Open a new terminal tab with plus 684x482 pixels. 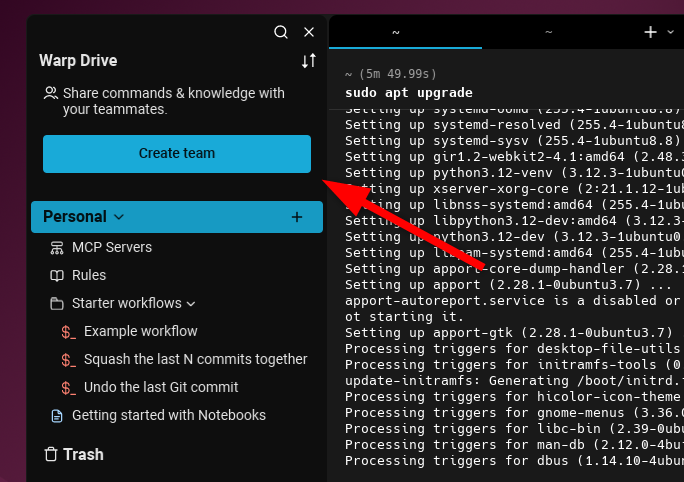point(651,32)
